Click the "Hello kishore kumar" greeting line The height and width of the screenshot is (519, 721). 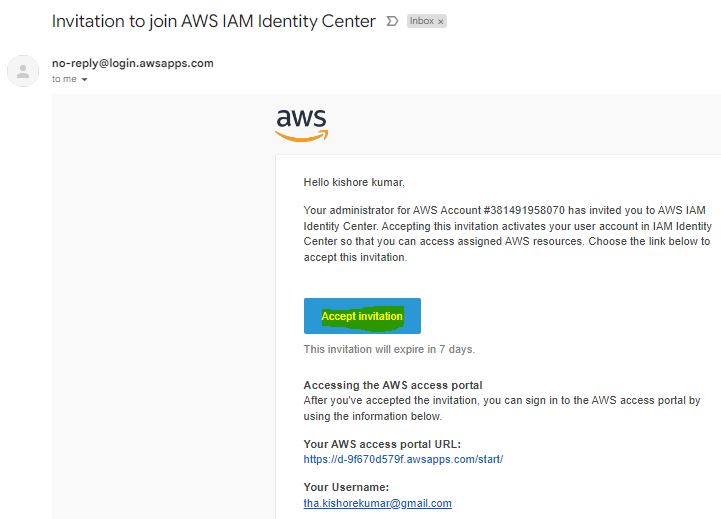coord(354,182)
